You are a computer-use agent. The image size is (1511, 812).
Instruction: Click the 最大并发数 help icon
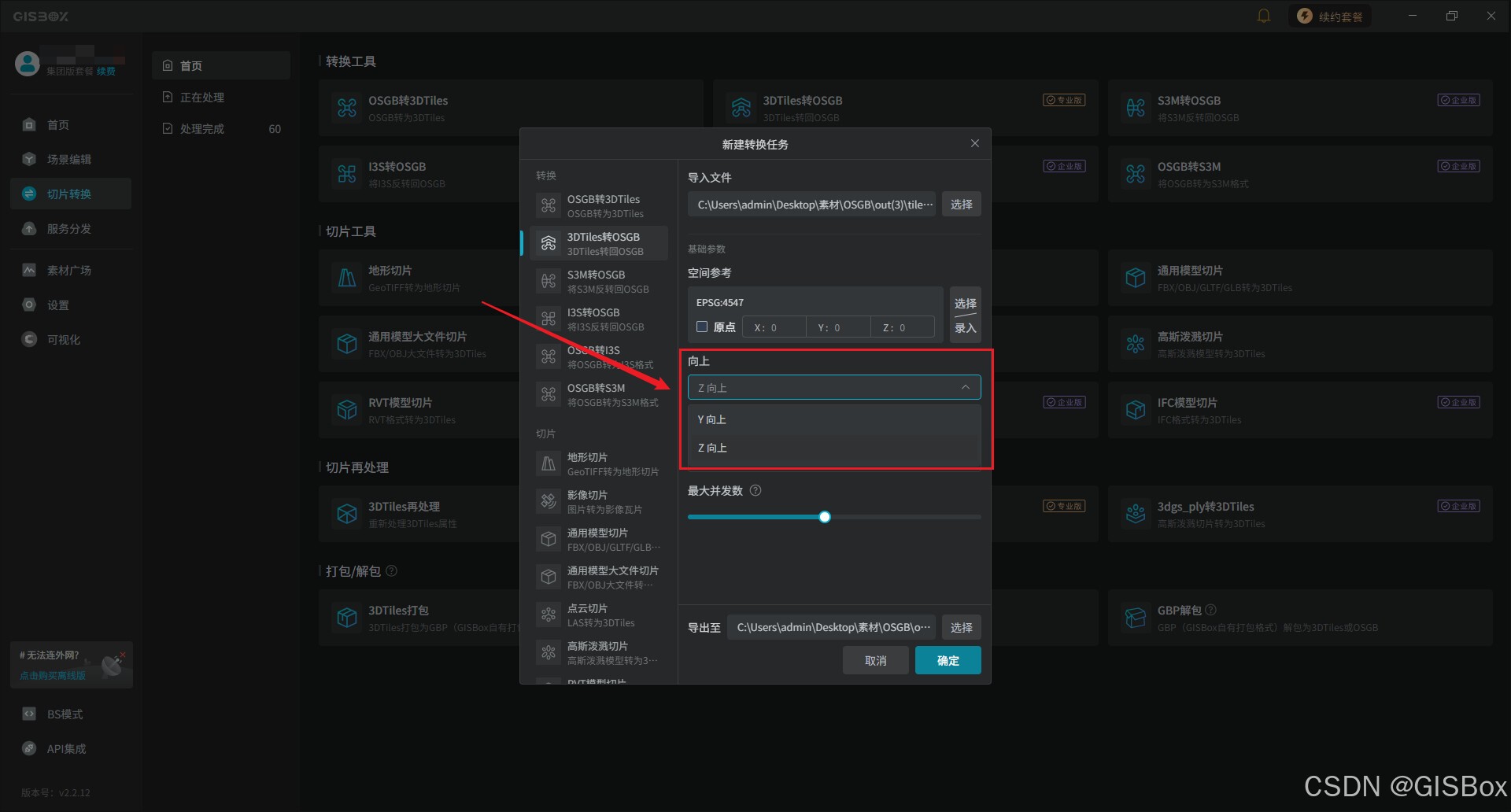pyautogui.click(x=755, y=490)
